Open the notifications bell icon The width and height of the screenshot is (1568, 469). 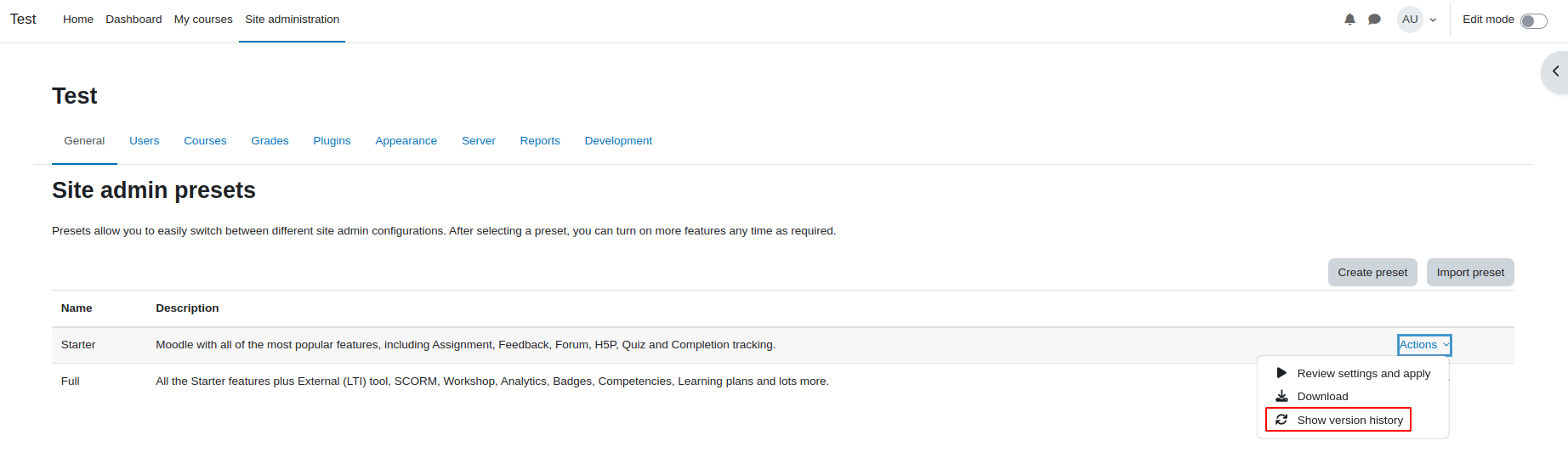[1349, 20]
